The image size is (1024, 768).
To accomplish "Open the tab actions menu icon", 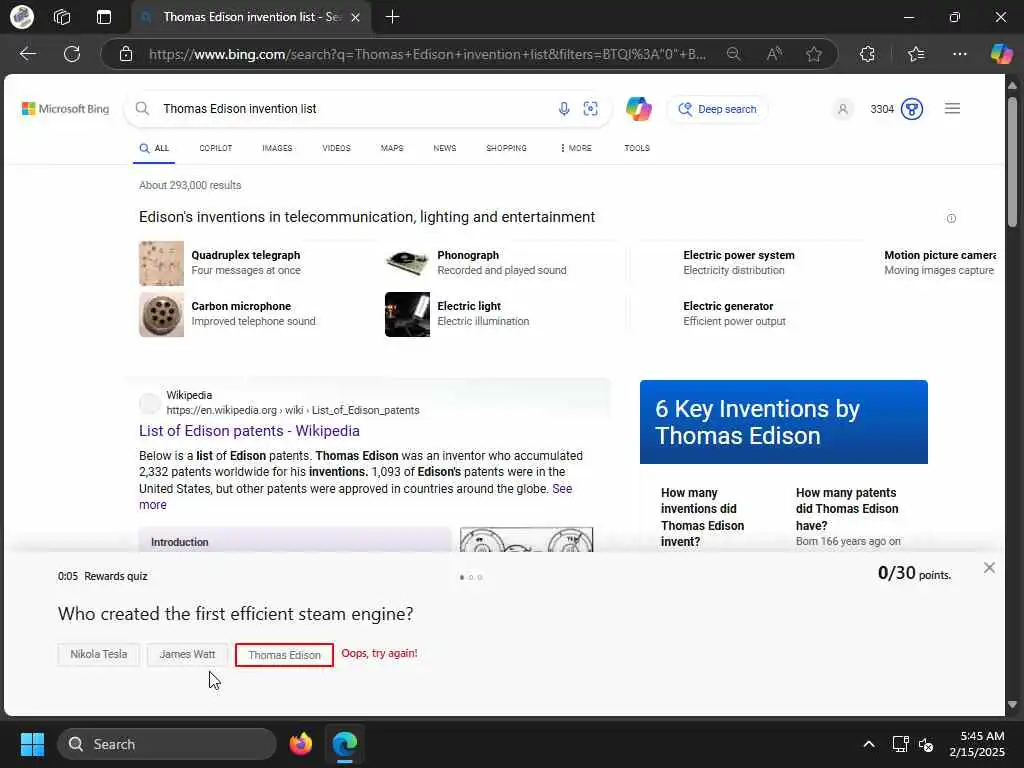I will click(104, 17).
